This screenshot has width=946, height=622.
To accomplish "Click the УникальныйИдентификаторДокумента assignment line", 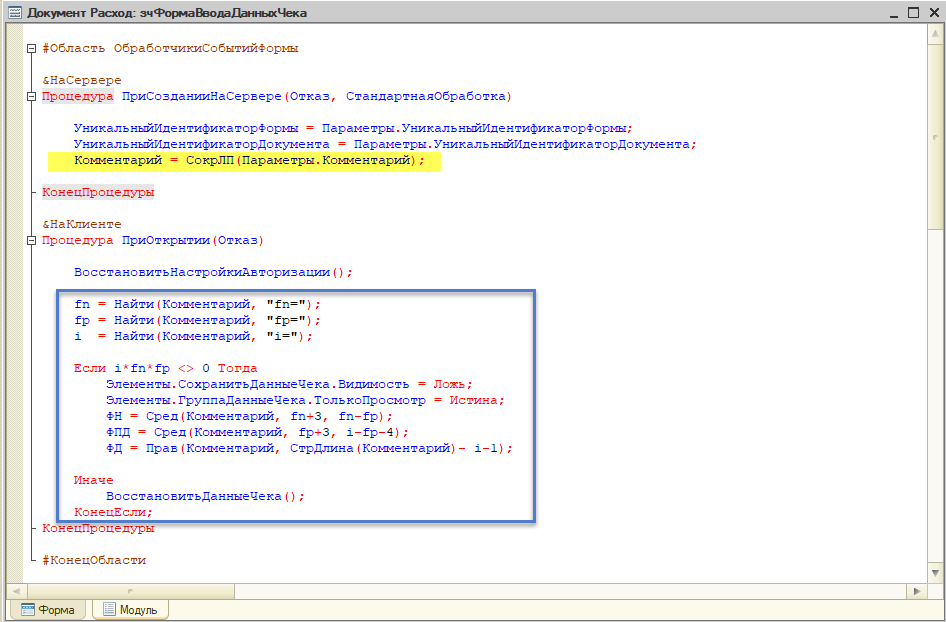I will coord(385,145).
